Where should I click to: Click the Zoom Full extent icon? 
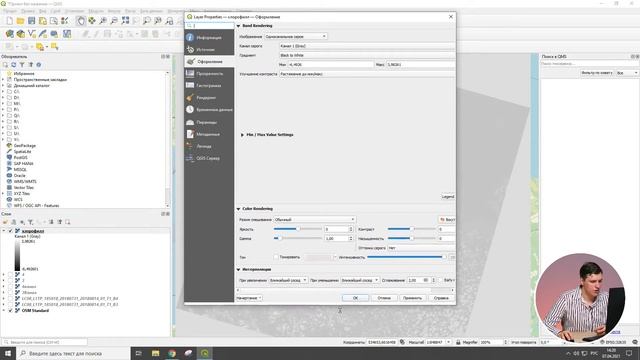(125, 21)
